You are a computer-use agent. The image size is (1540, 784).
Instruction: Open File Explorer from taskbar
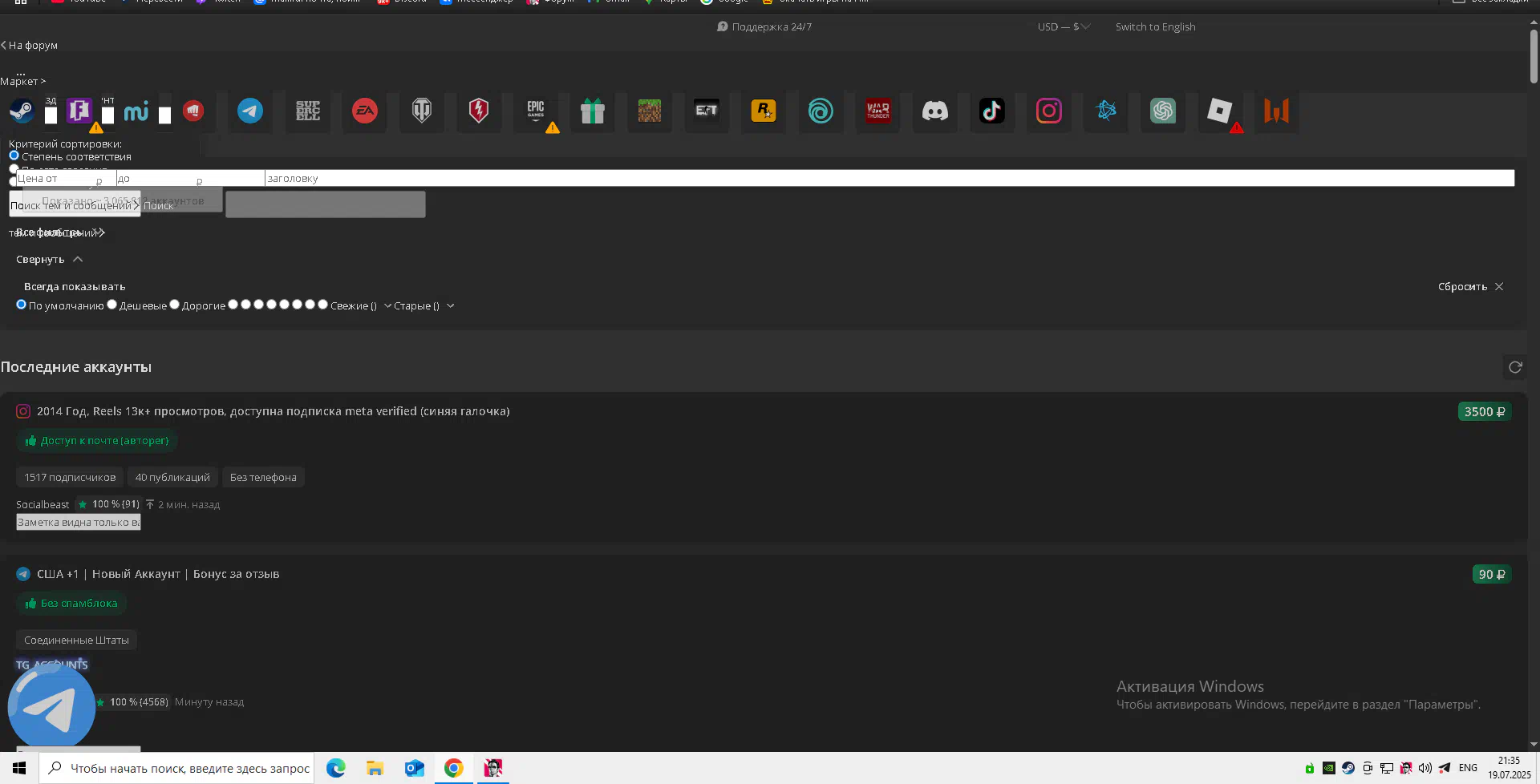click(375, 768)
